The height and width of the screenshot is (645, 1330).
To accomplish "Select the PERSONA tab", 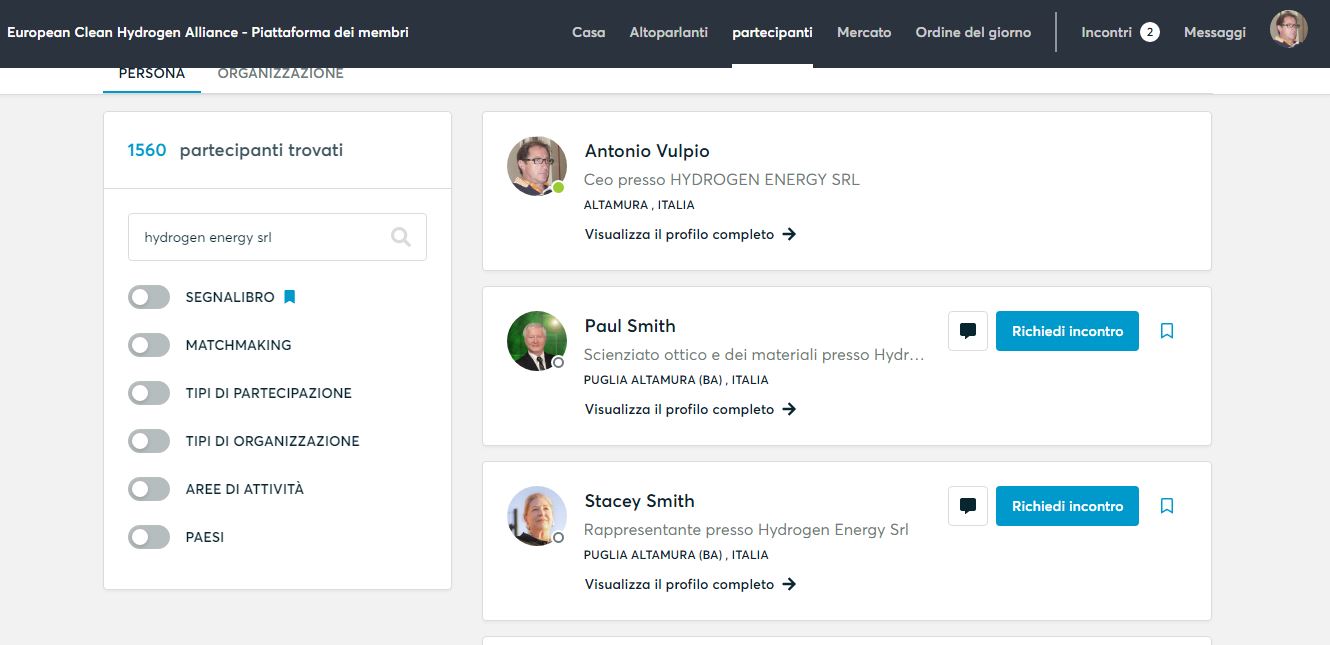I will [x=152, y=73].
